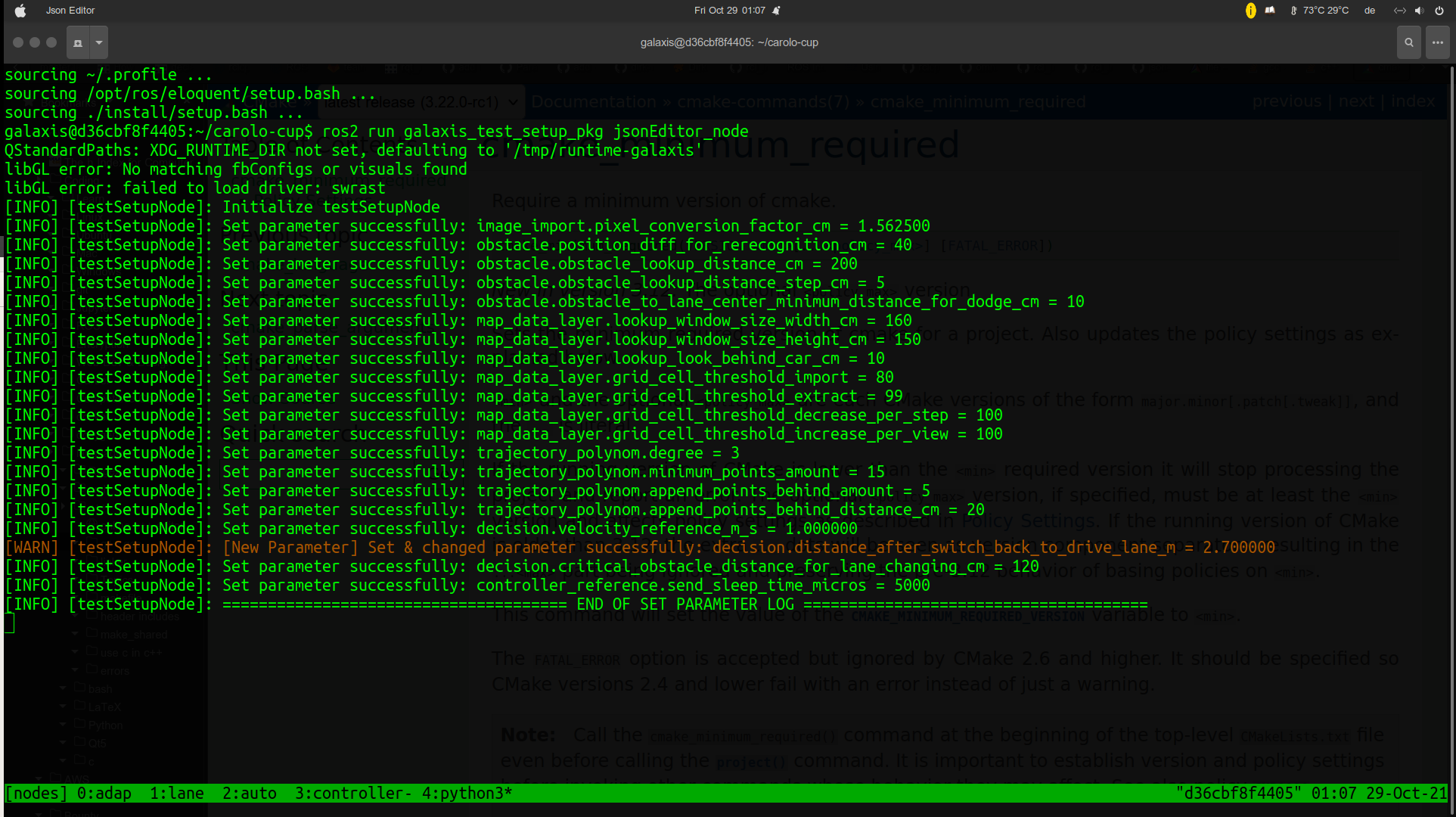
Task: Expand the 'Qt5' folder in background tree
Action: (x=63, y=743)
